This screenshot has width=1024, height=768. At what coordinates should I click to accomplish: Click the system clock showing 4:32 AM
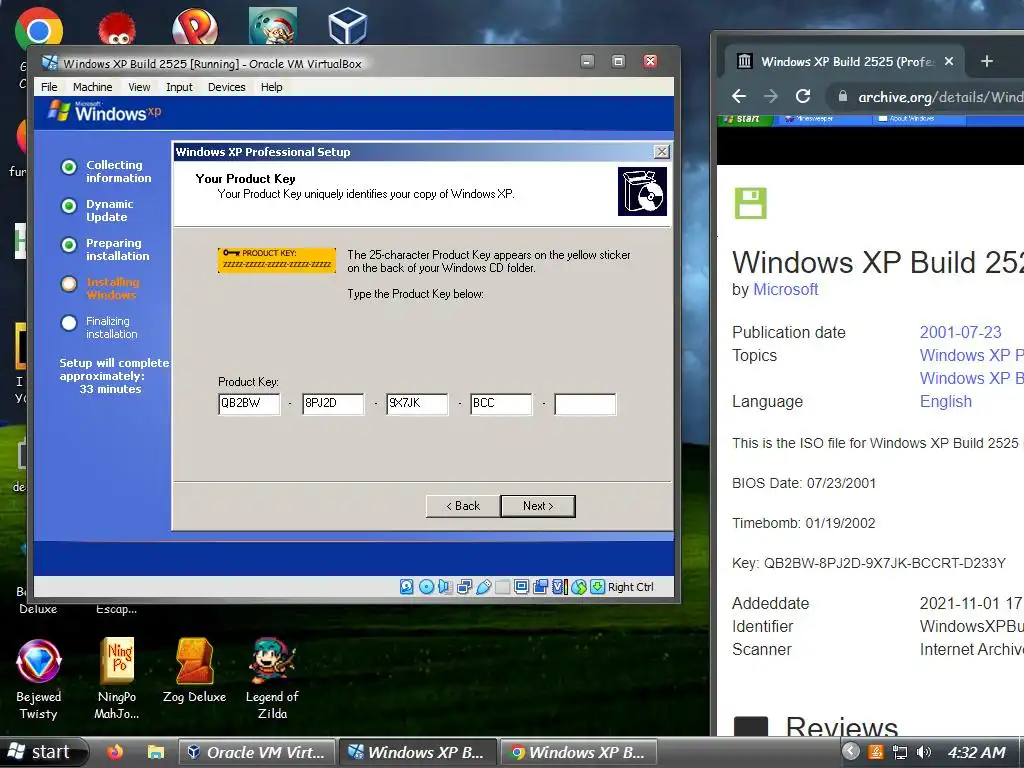click(976, 752)
